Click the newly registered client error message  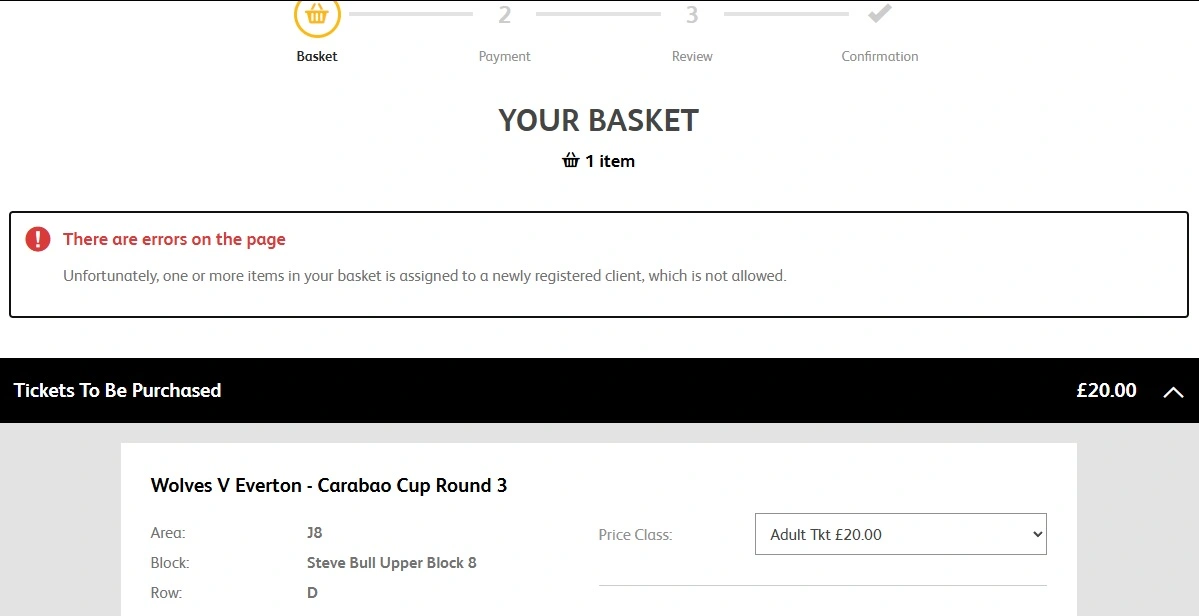click(424, 275)
